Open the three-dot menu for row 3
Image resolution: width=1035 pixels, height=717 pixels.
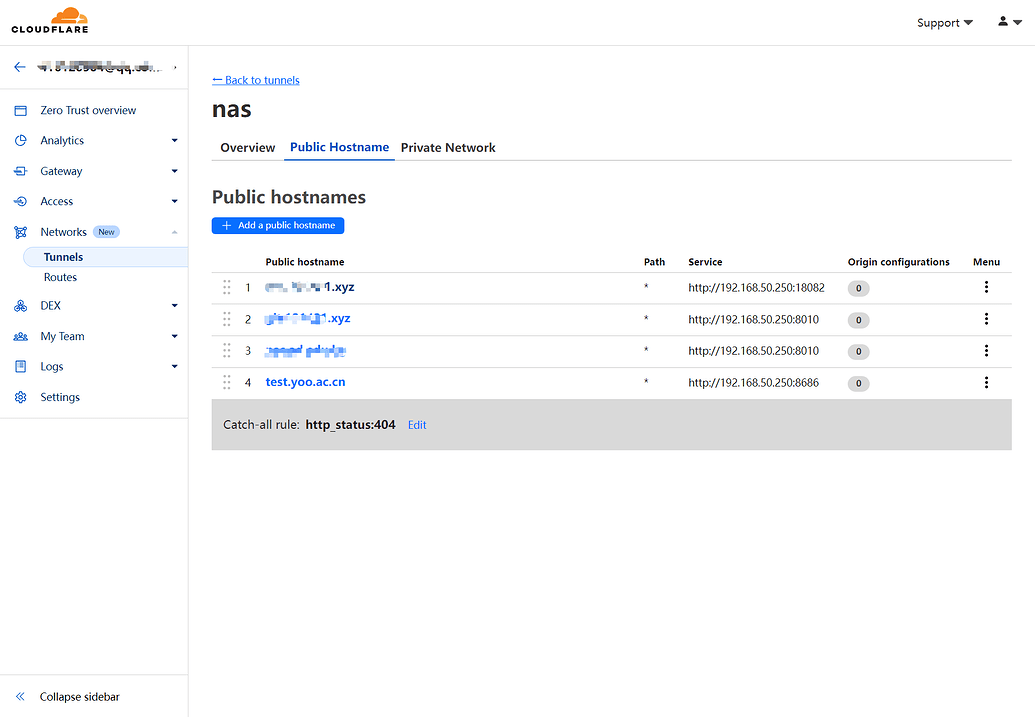(x=986, y=351)
